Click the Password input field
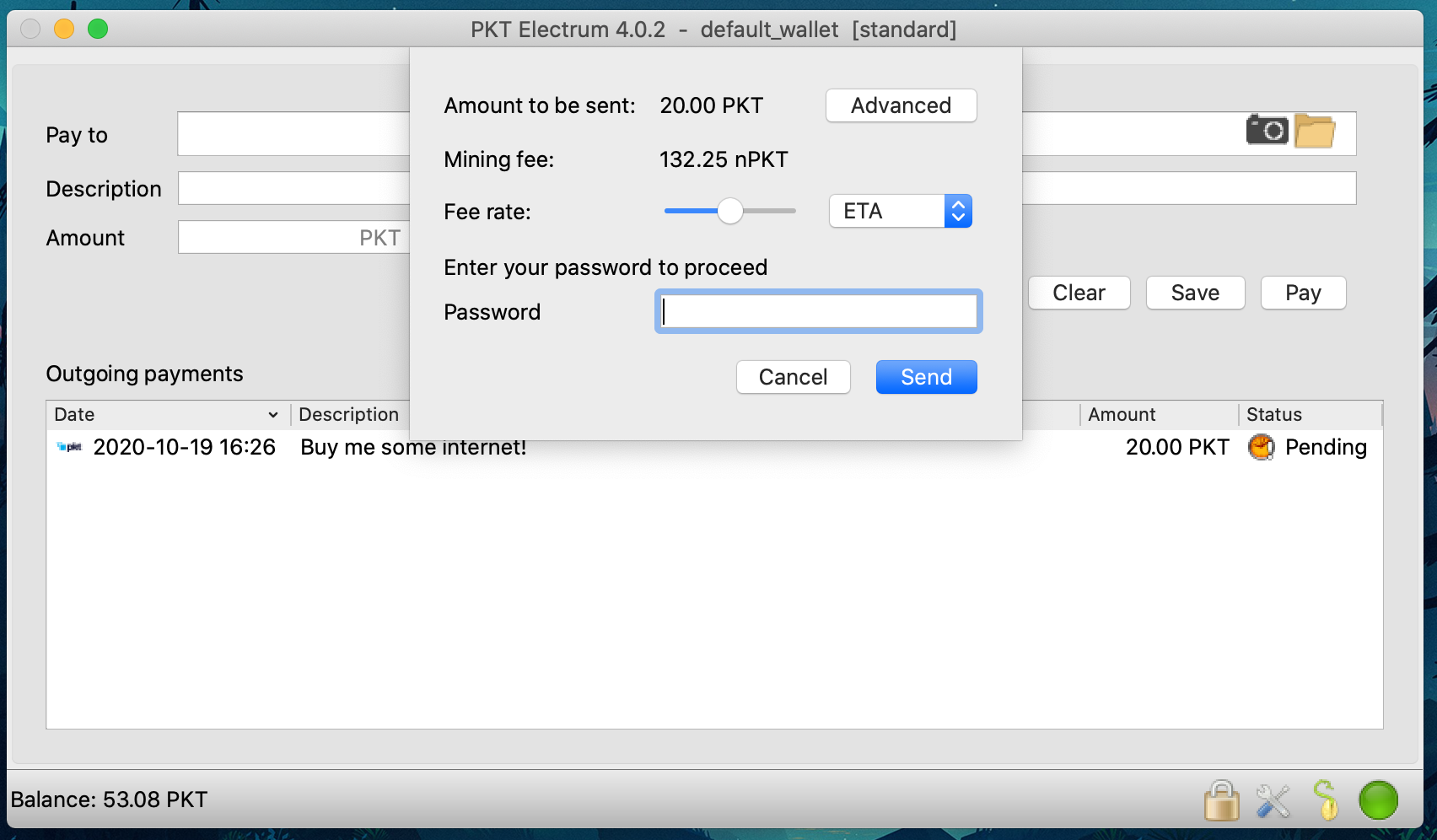 818,312
